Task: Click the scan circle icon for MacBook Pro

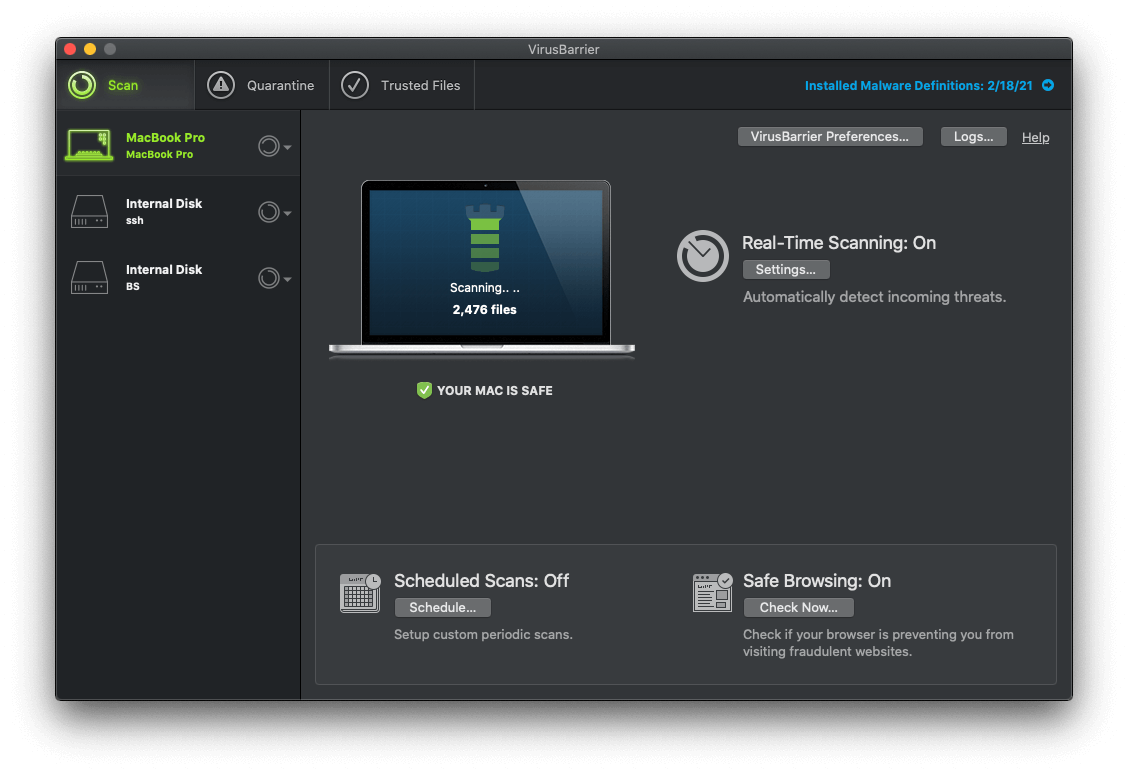Action: click(268, 147)
